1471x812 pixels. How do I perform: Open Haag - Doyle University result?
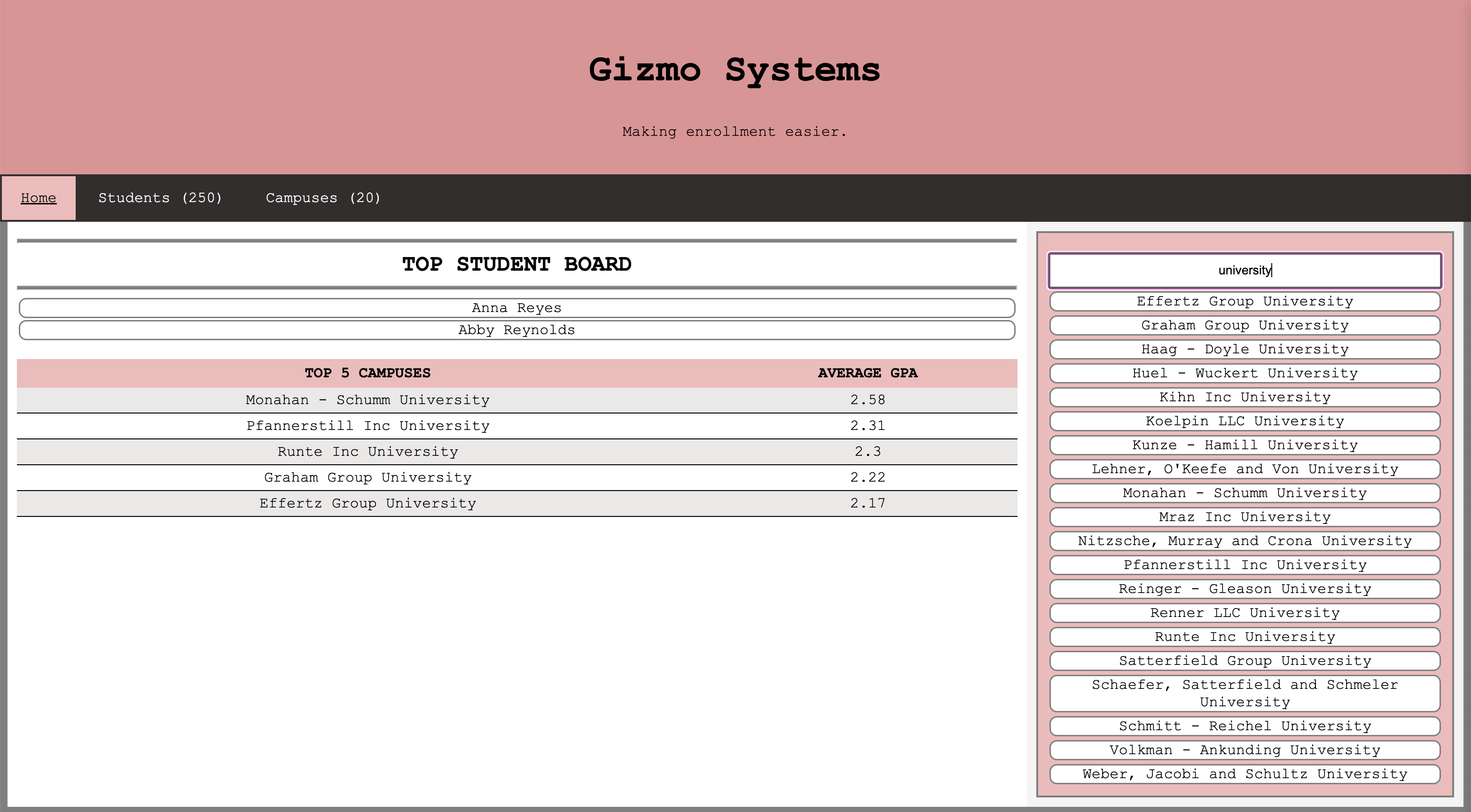tap(1244, 350)
